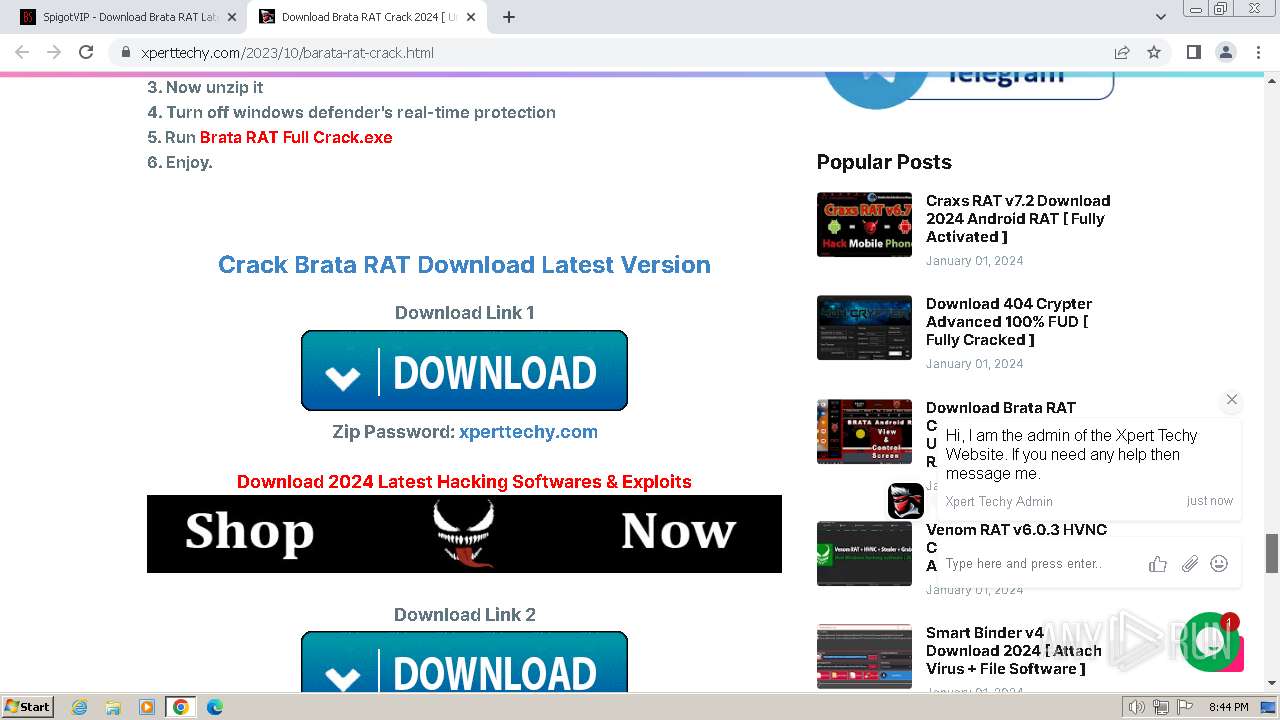The width and height of the screenshot is (1280, 720).
Task: Close the SpigotVIP tab
Action: [x=231, y=17]
